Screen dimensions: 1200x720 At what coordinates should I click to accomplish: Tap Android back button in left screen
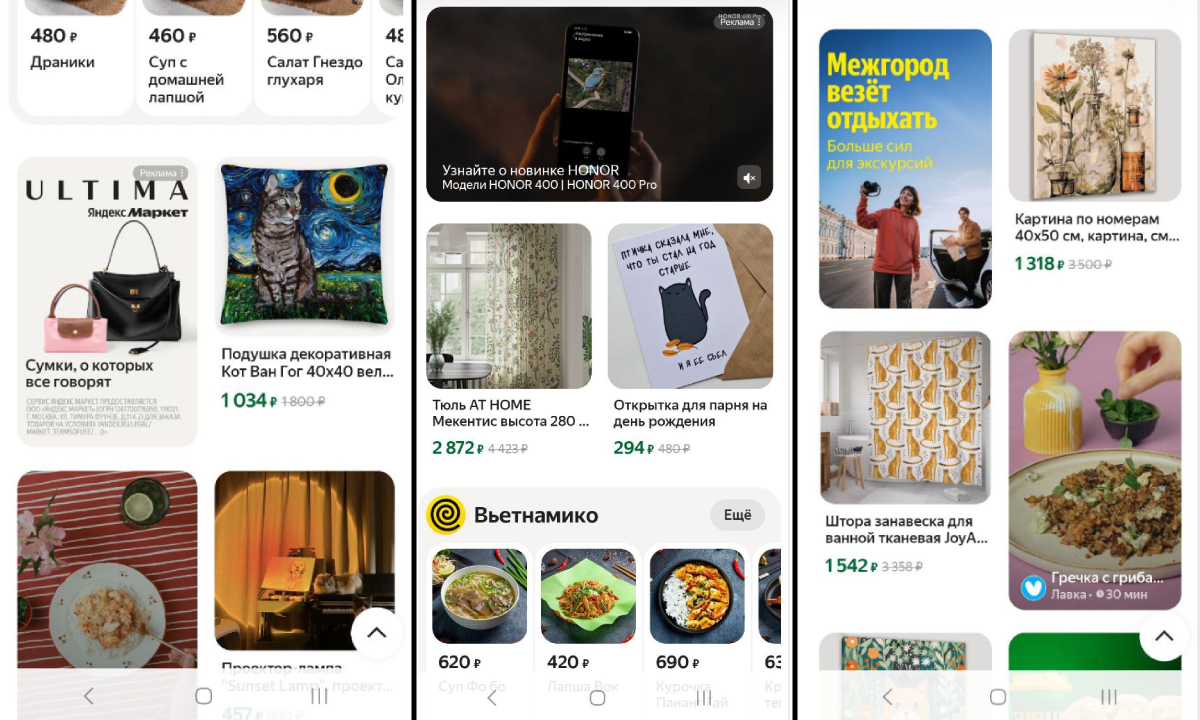click(88, 696)
